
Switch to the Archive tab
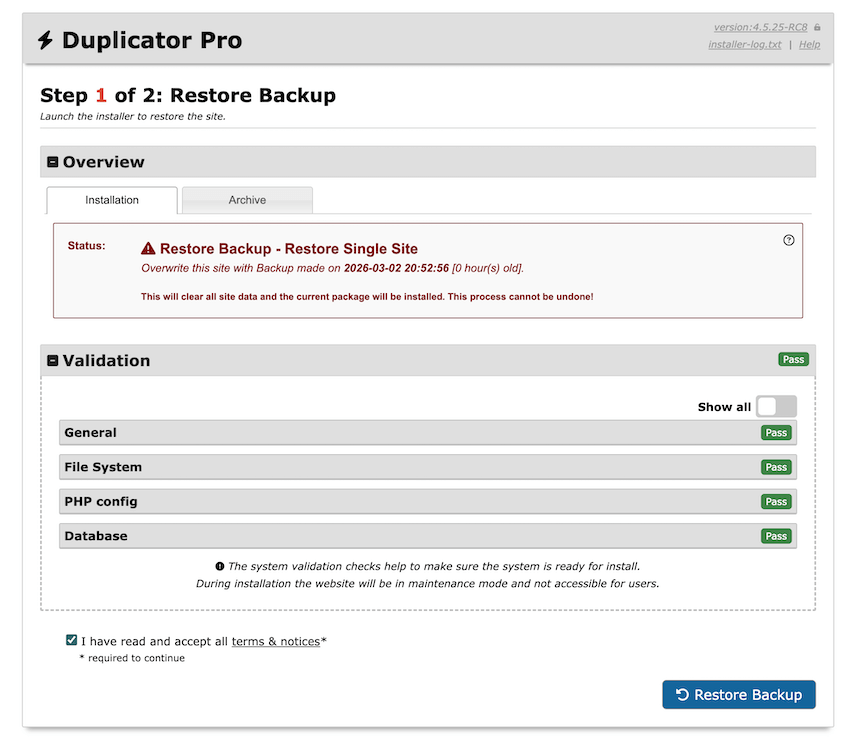tap(247, 200)
